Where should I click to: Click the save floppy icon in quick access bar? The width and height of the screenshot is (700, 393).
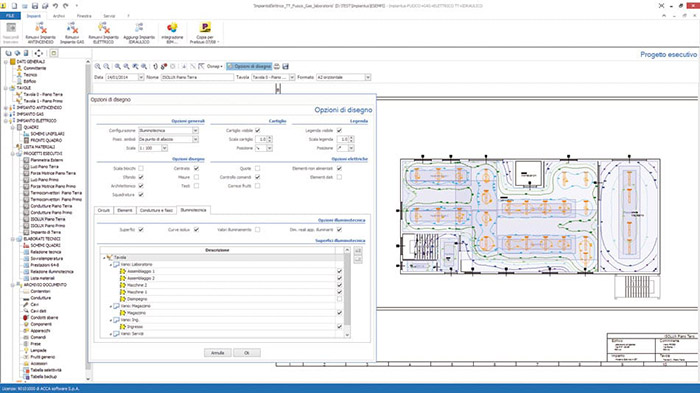click(x=35, y=6)
